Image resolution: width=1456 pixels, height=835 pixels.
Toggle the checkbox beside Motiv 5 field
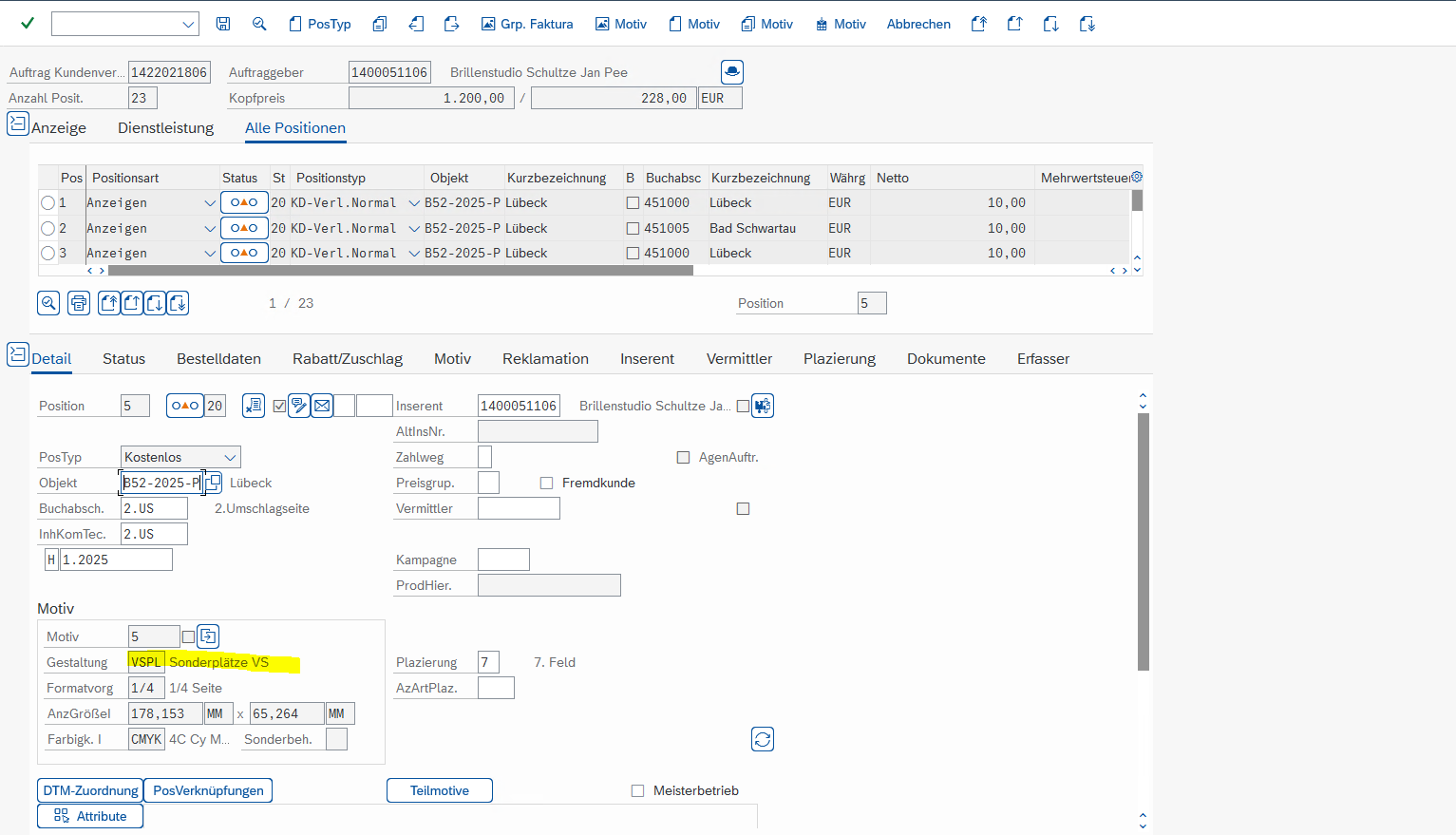tap(188, 636)
